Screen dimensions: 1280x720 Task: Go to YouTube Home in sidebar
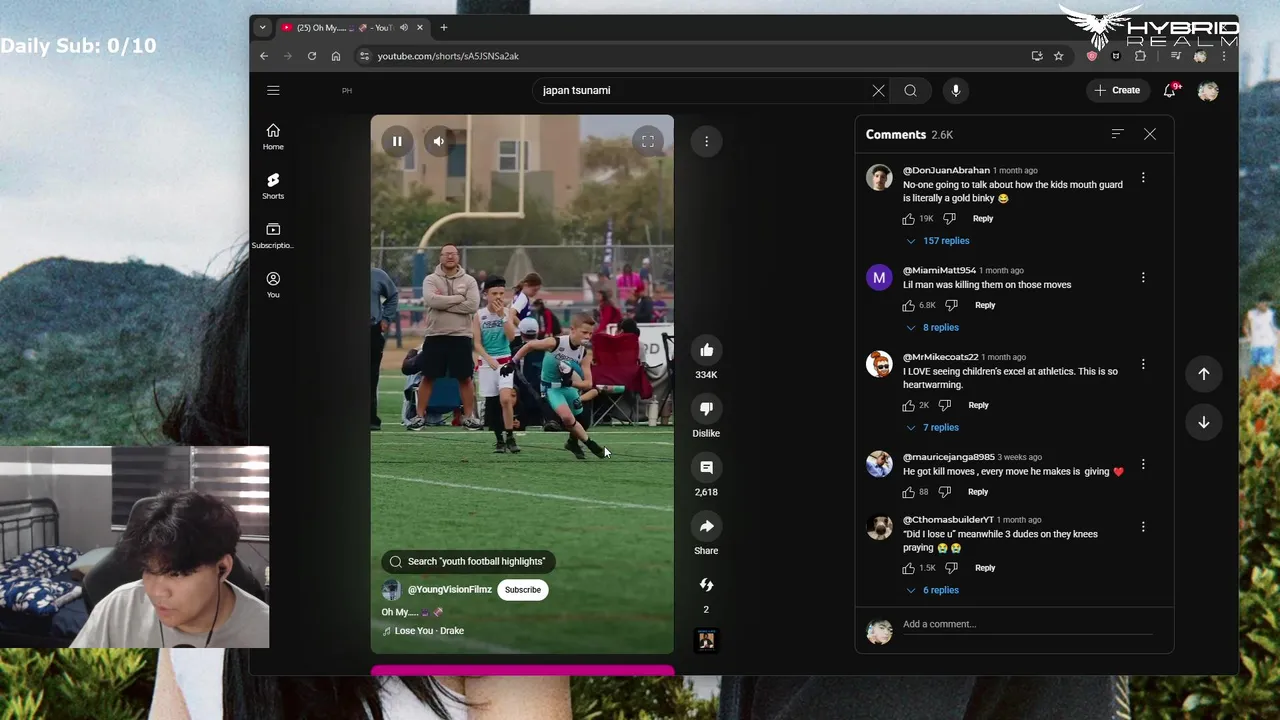tap(273, 137)
